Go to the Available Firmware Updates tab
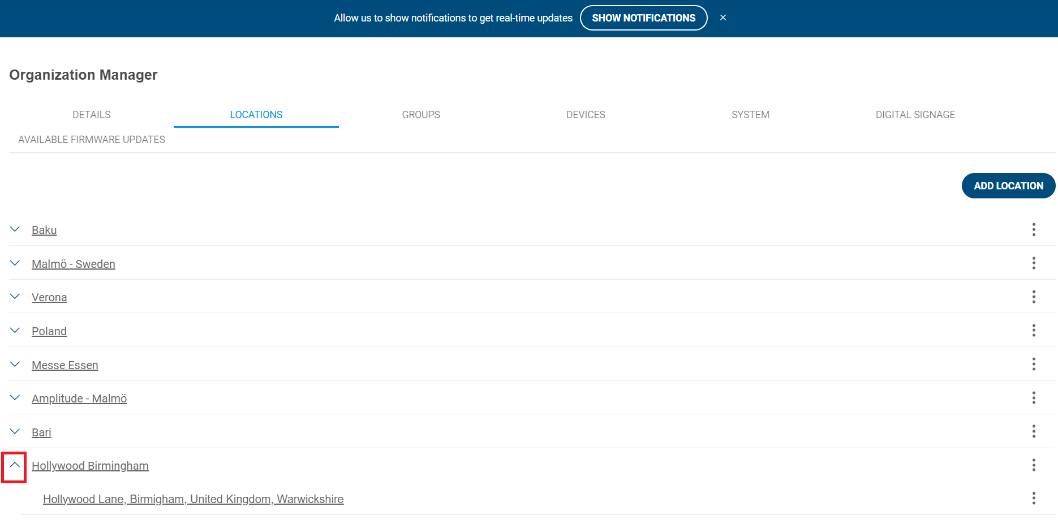 pos(92,140)
